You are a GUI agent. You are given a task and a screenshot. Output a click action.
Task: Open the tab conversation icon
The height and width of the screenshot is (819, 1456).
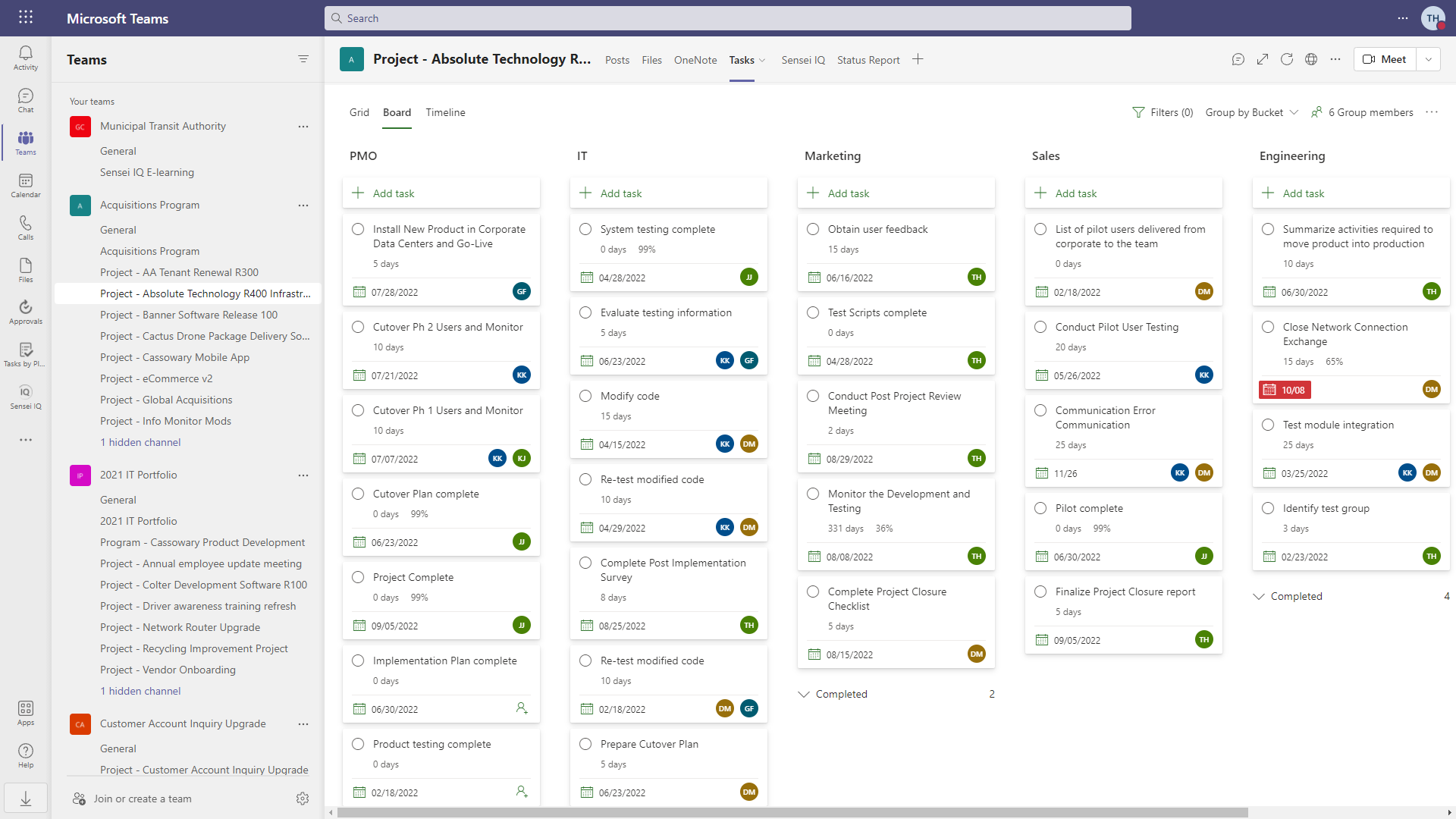[x=1238, y=59]
